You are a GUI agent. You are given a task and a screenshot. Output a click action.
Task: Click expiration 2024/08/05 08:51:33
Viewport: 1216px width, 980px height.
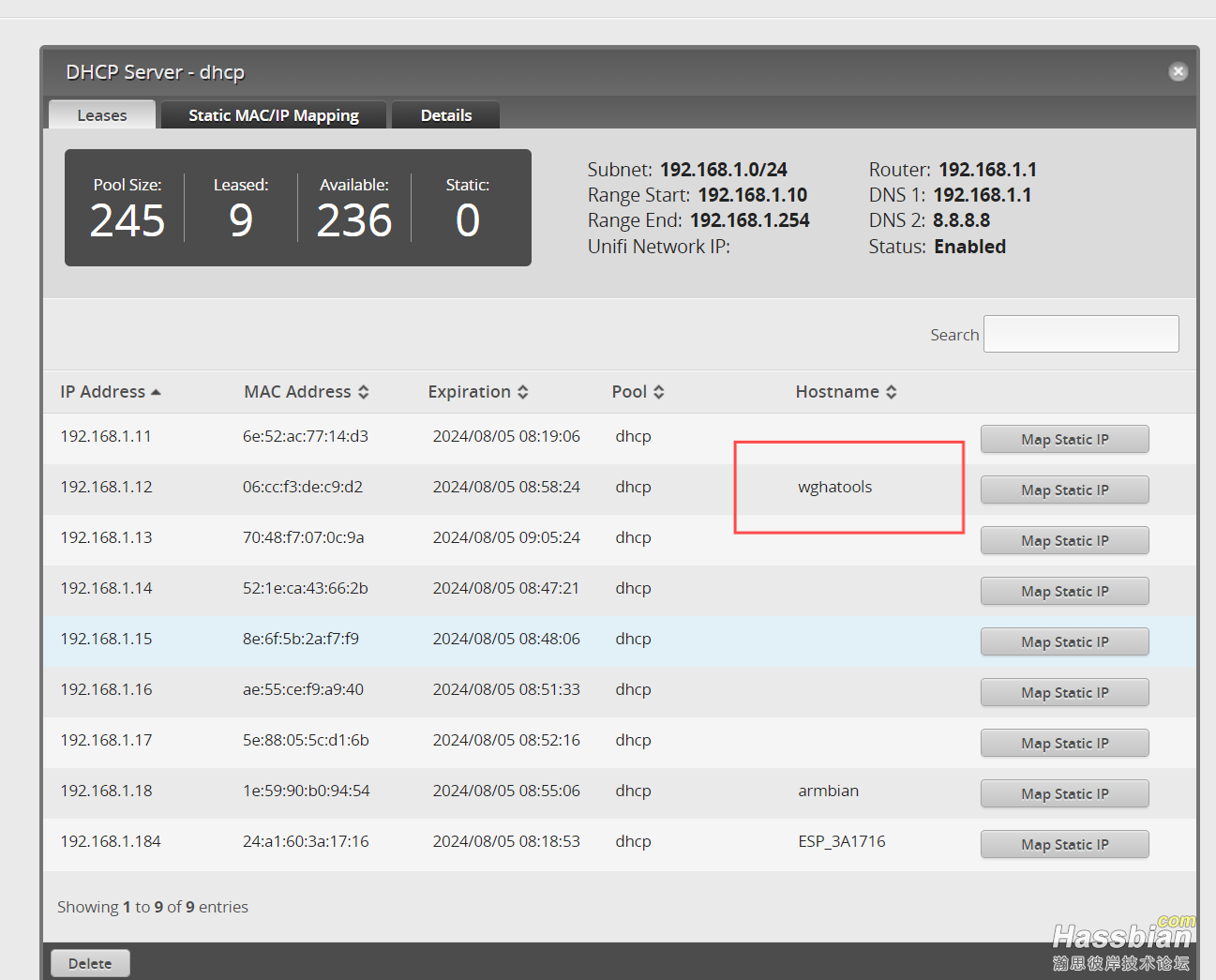(x=506, y=689)
